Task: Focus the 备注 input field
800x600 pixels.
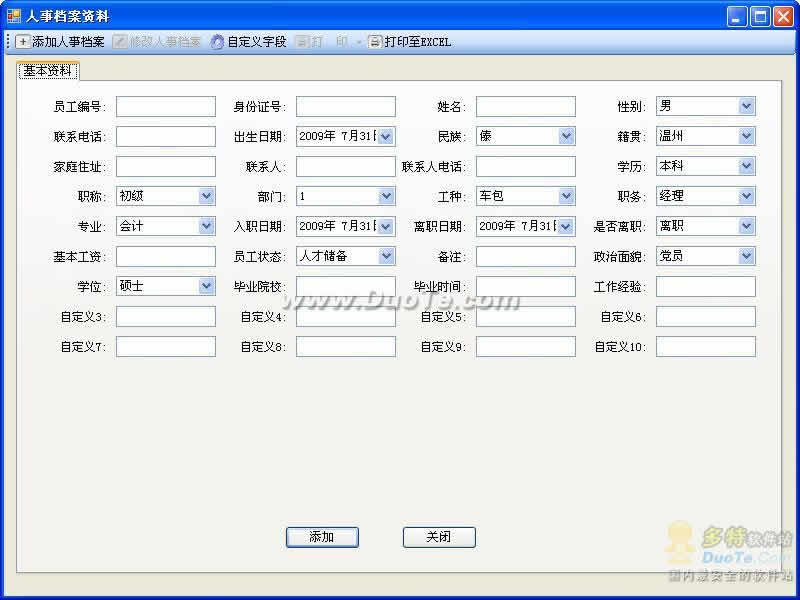Action: 526,257
